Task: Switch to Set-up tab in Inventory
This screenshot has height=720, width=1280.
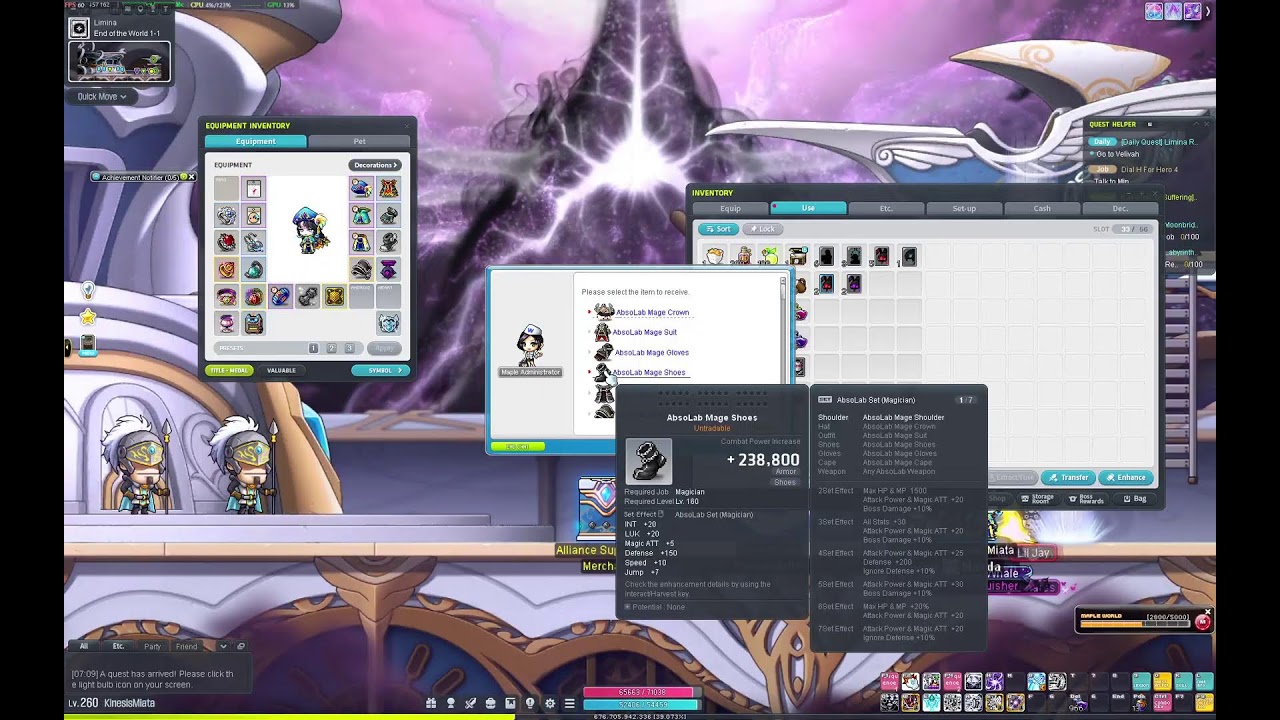Action: coord(964,208)
